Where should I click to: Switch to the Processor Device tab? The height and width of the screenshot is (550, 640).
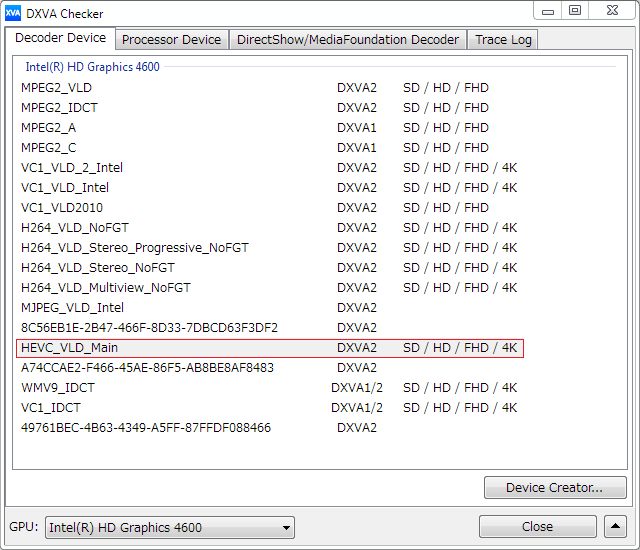(171, 40)
